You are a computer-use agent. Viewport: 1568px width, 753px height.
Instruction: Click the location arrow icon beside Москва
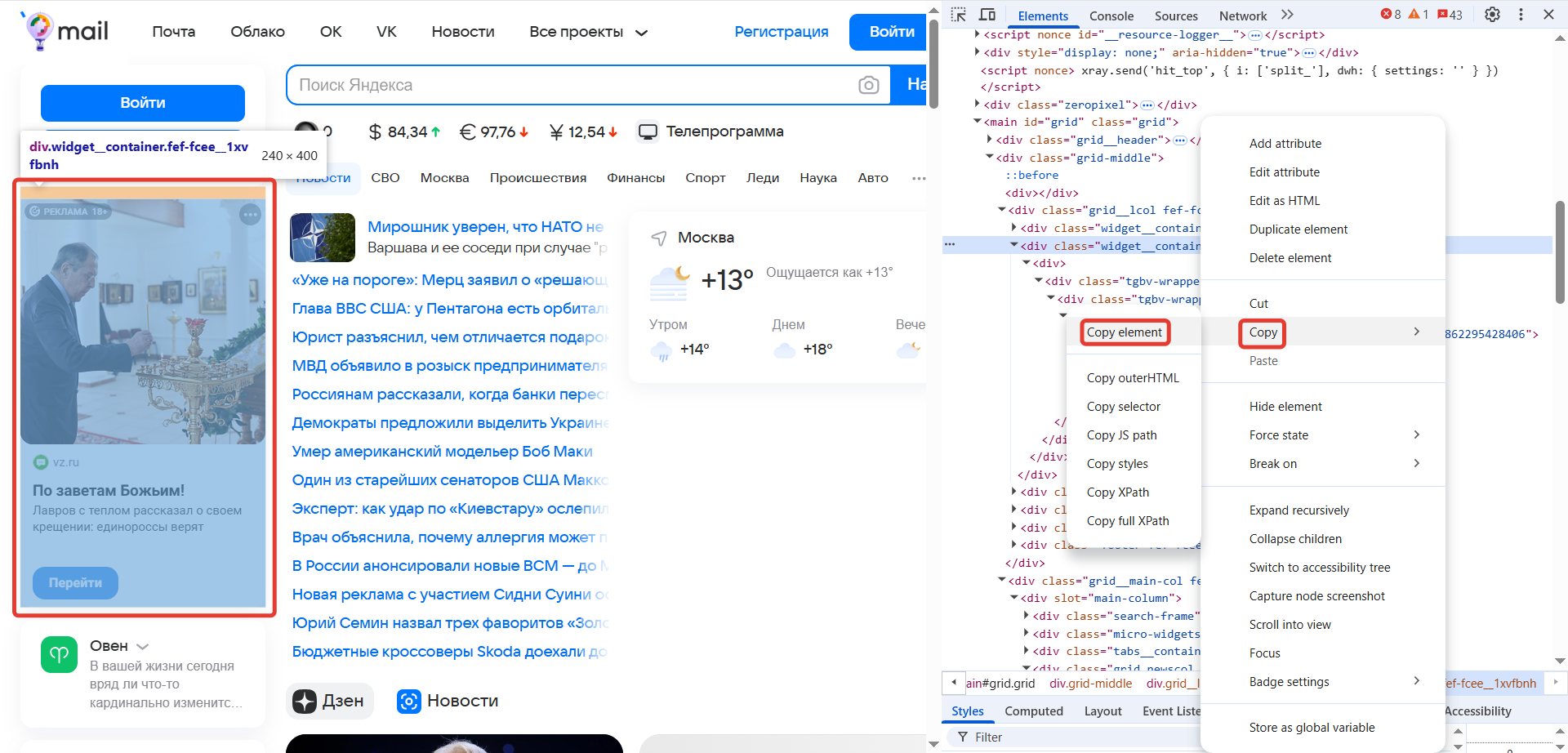pyautogui.click(x=659, y=238)
